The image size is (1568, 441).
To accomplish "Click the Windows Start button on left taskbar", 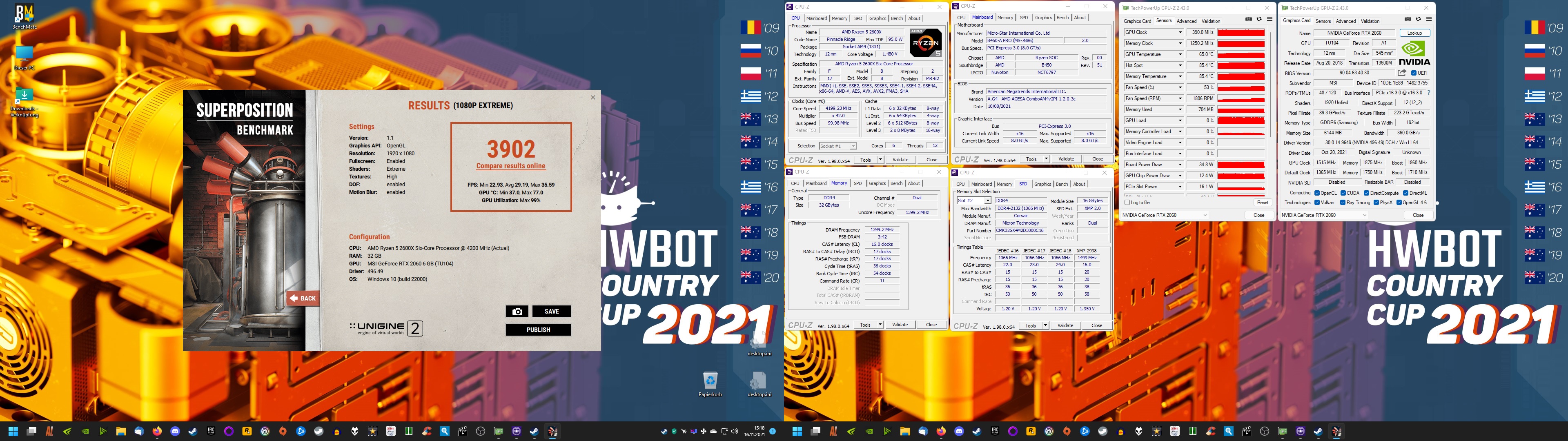I will click(x=13, y=431).
